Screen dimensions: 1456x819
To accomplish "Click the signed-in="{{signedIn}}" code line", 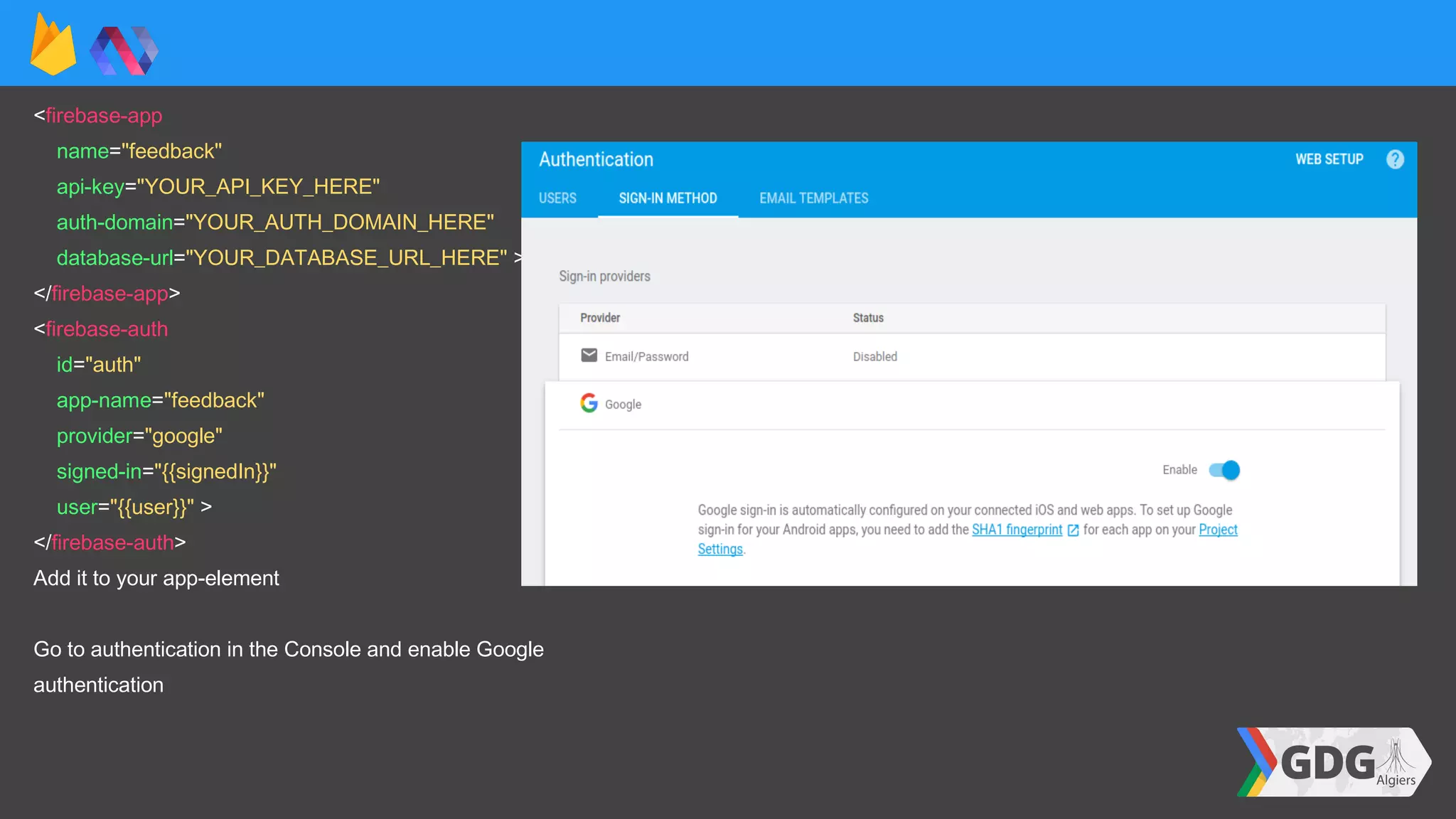I will coord(166,471).
